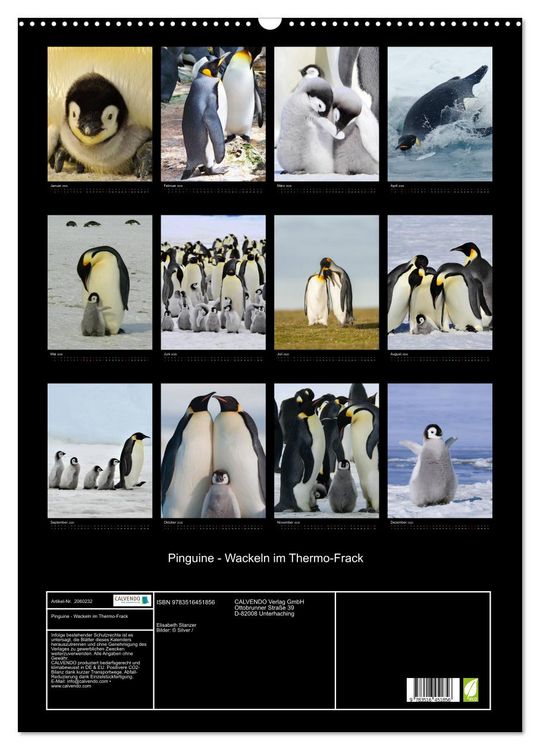Open the December photo of chick spreading wings
This screenshot has width=540, height=750.
pos(440,451)
